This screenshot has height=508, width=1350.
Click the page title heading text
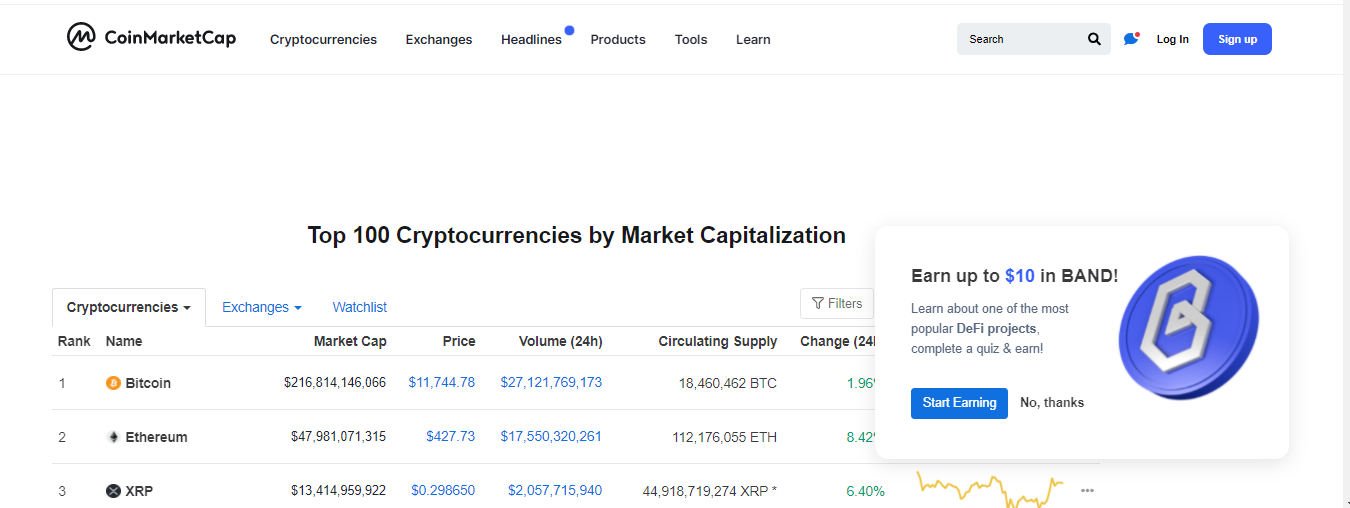click(x=577, y=236)
